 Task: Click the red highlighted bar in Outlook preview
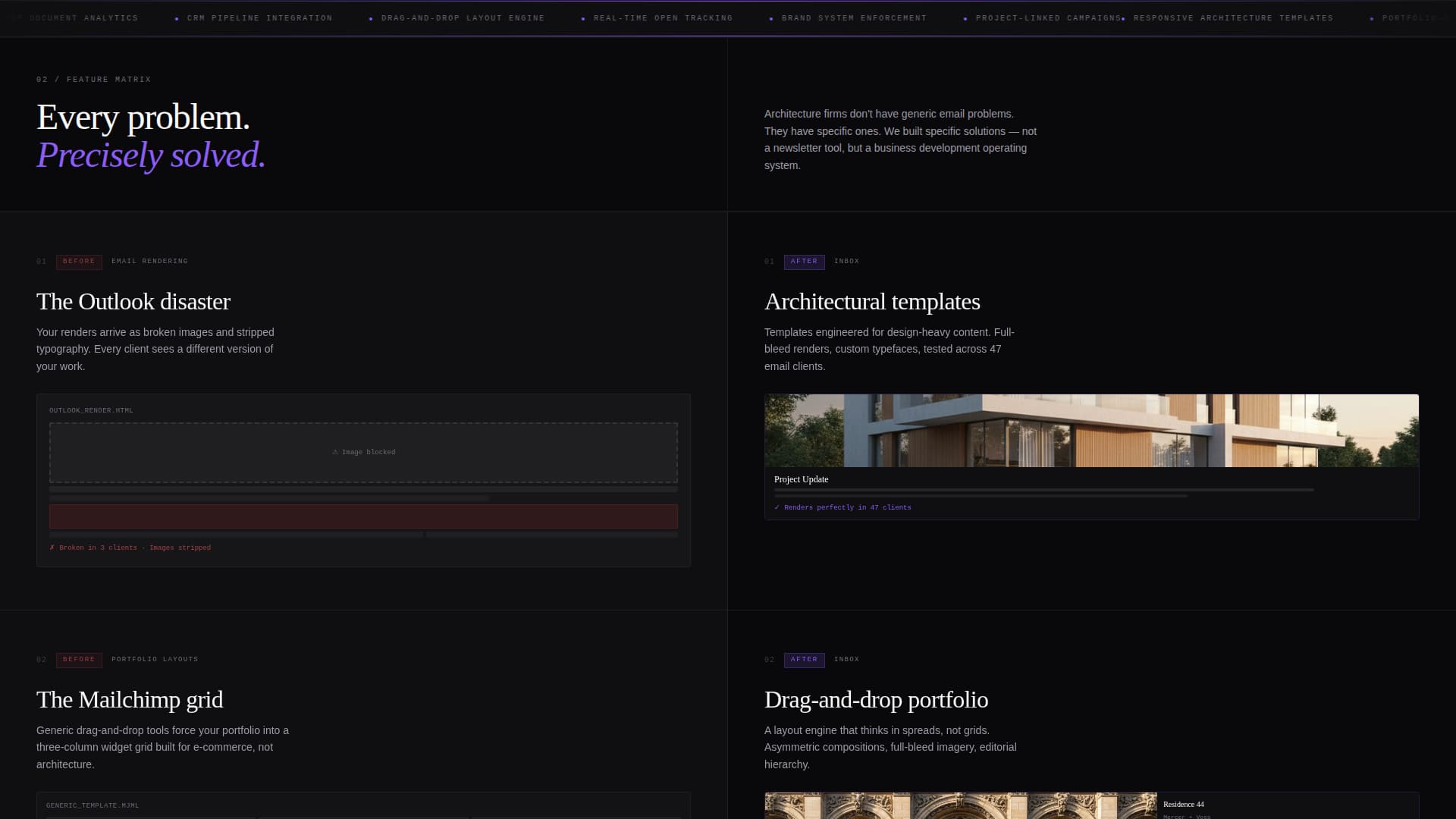tap(363, 516)
